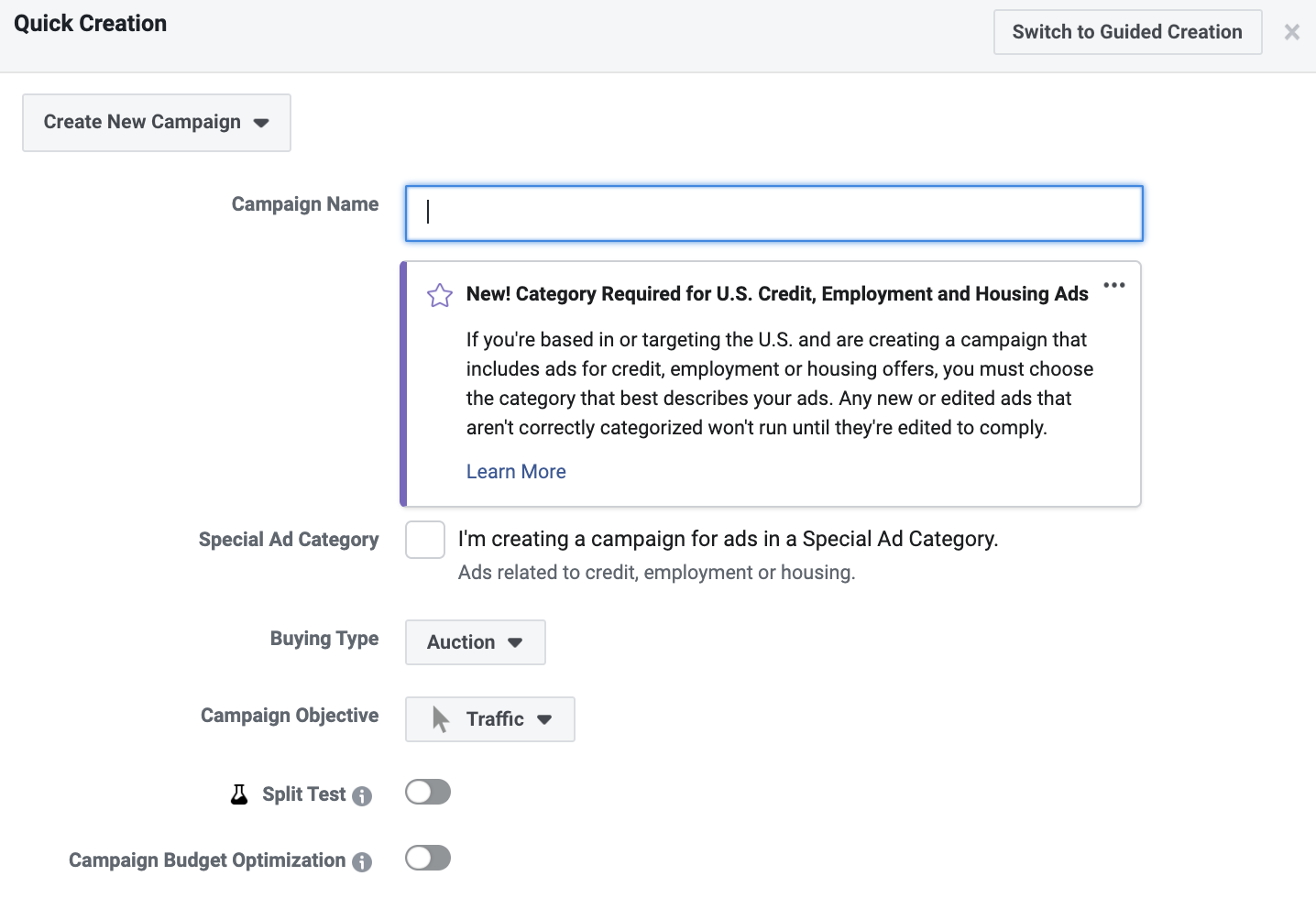Focus the Campaign Name text field
This screenshot has width=1316, height=909.
tap(773, 214)
